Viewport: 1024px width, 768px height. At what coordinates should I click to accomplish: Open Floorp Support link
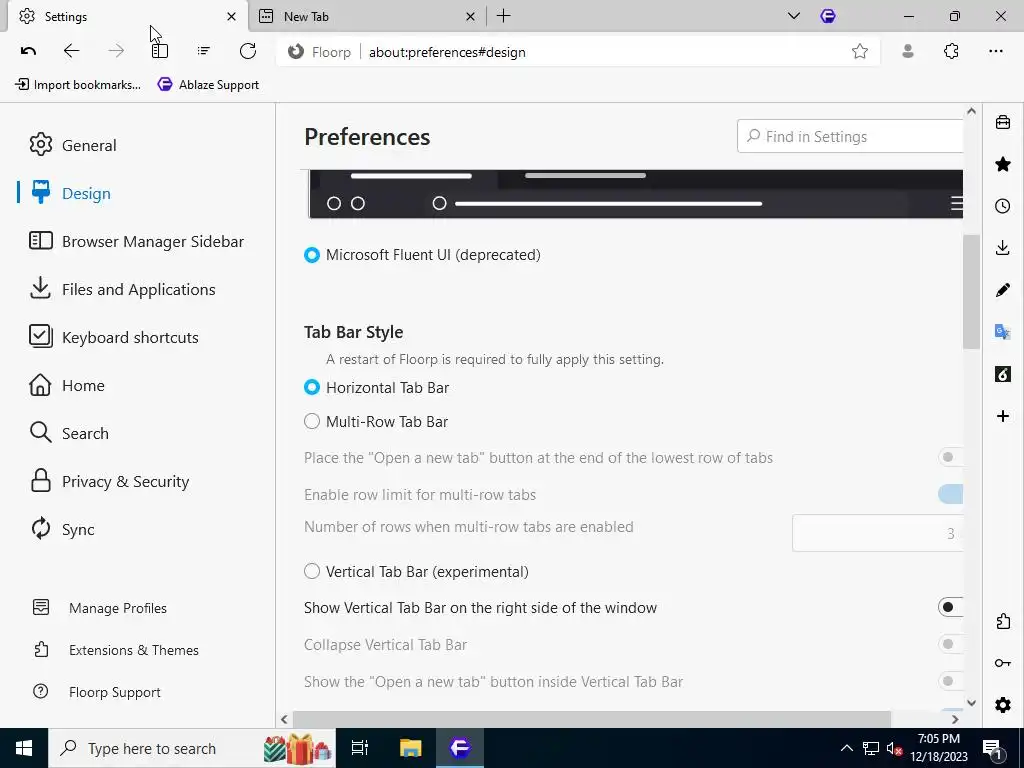[x=97, y=692]
